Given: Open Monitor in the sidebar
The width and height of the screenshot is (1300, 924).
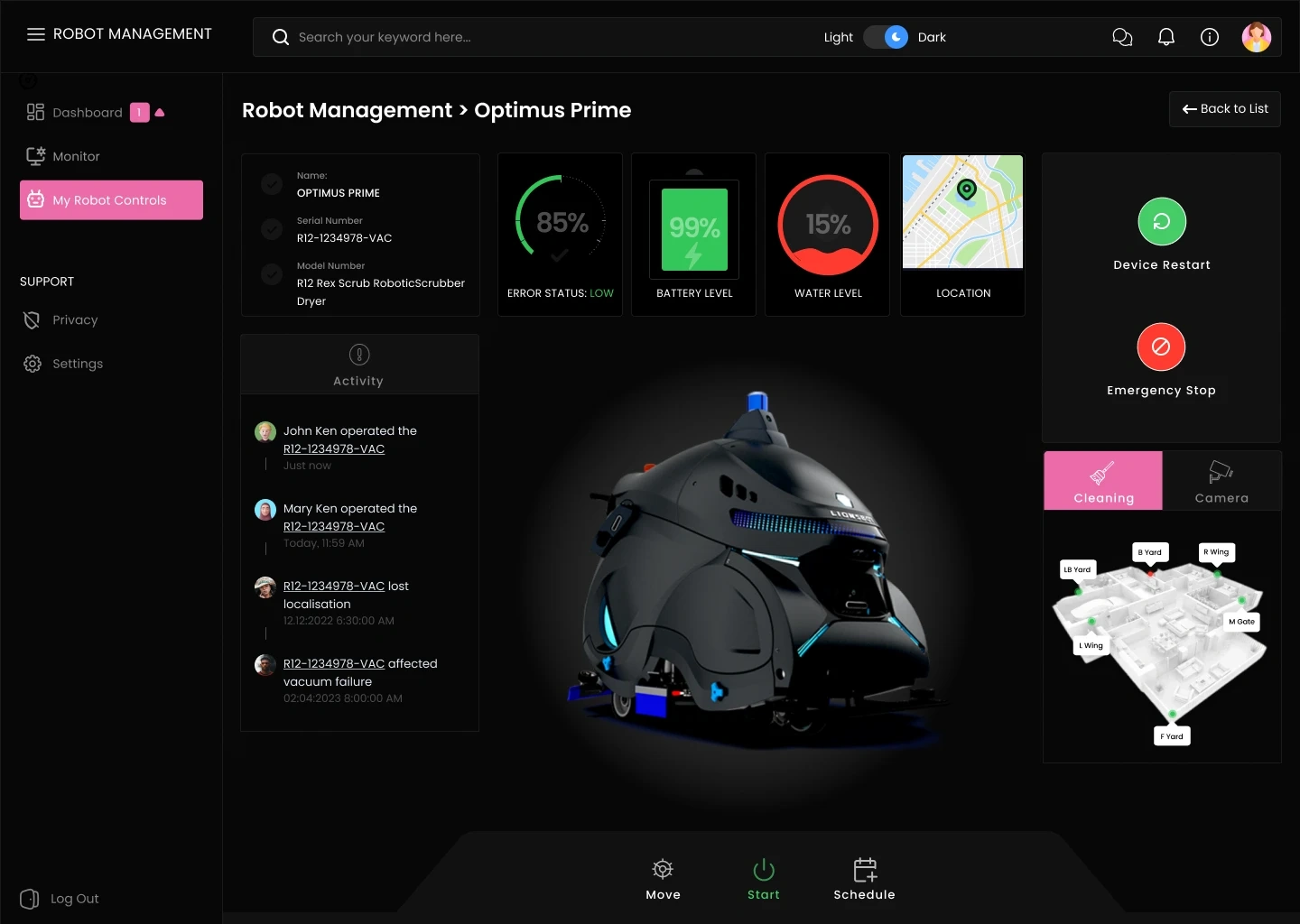Looking at the screenshot, I should (63, 156).
